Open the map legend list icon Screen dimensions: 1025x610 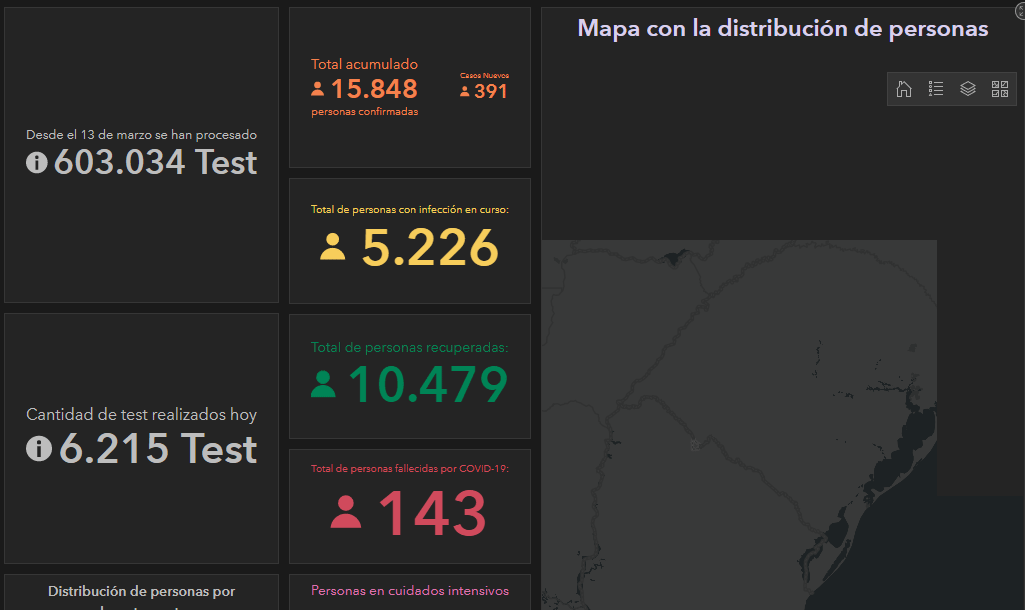click(x=936, y=89)
